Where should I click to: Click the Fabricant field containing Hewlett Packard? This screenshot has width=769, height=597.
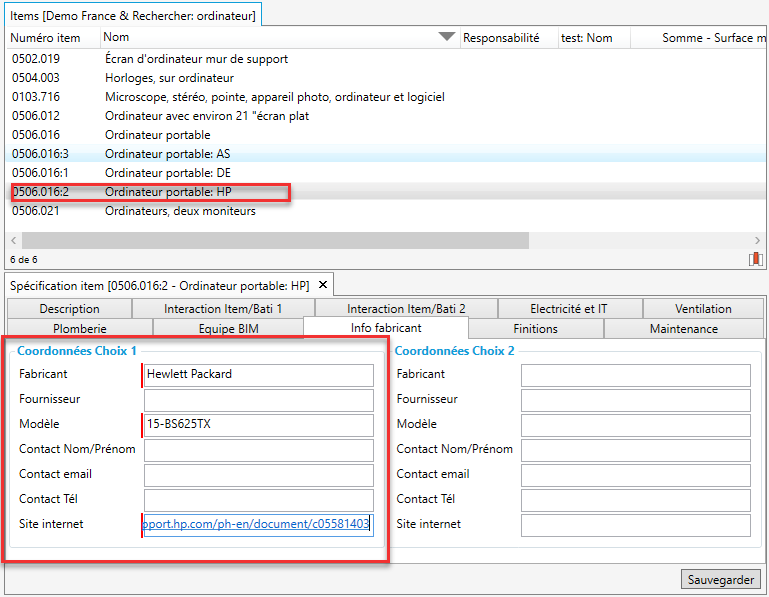tap(258, 375)
